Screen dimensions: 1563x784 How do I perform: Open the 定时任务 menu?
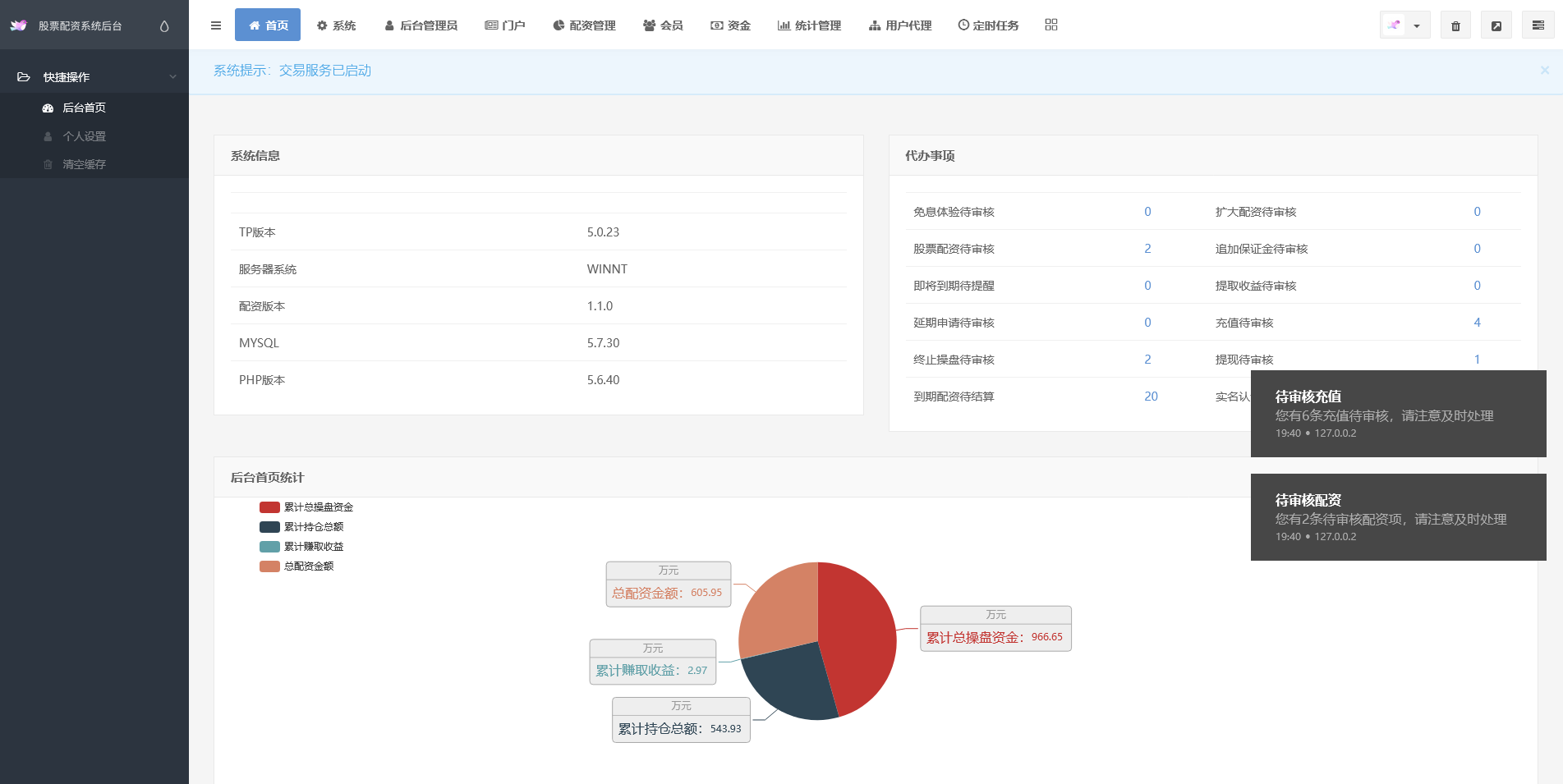click(x=988, y=25)
